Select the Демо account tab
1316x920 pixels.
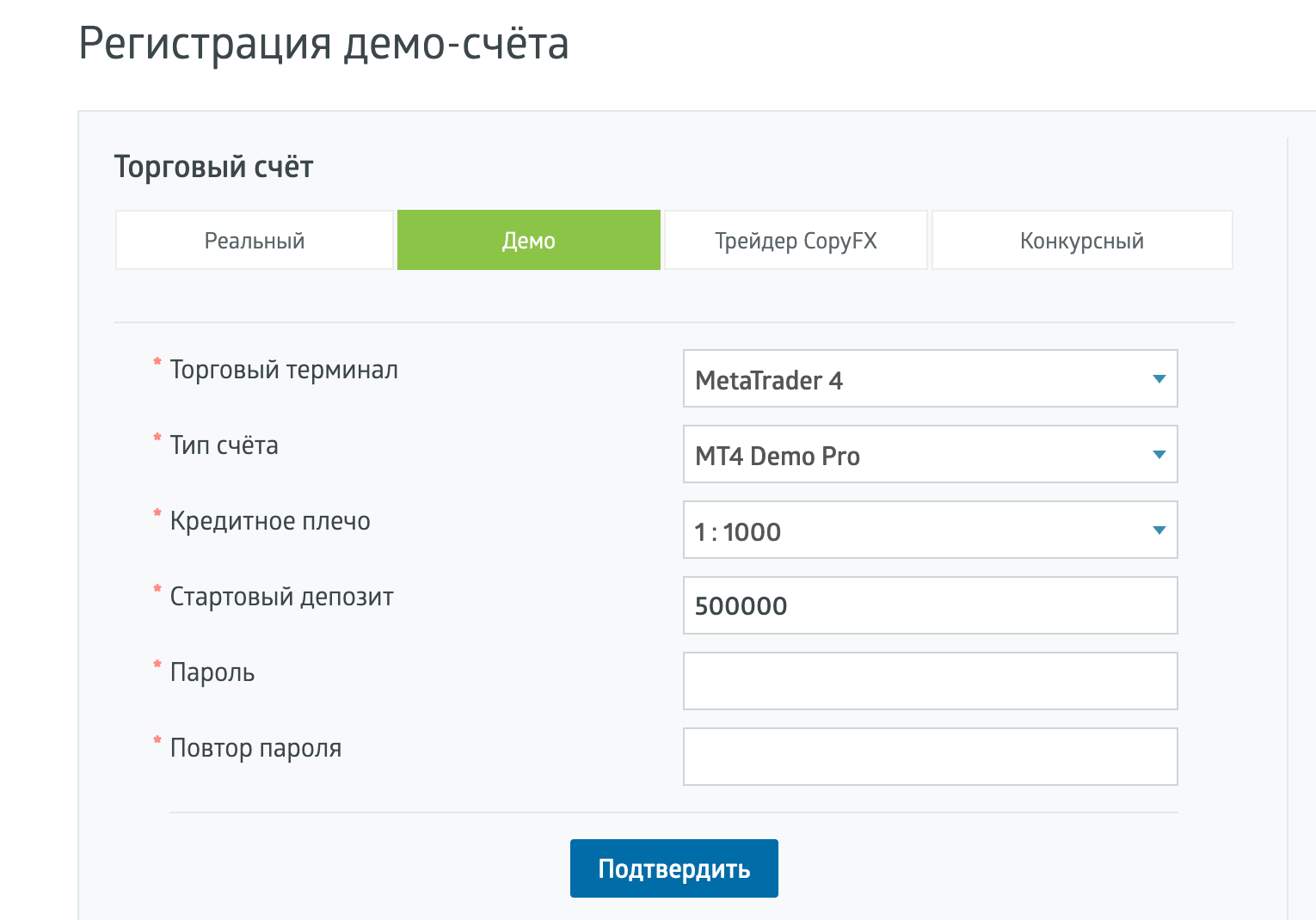point(528,241)
